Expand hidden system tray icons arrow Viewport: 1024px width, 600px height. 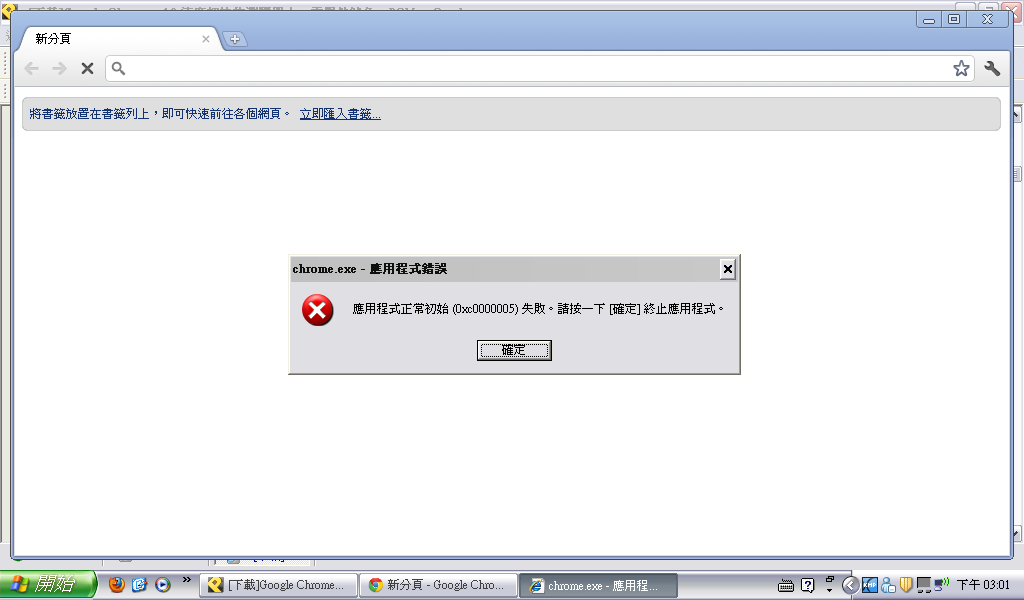(850, 585)
